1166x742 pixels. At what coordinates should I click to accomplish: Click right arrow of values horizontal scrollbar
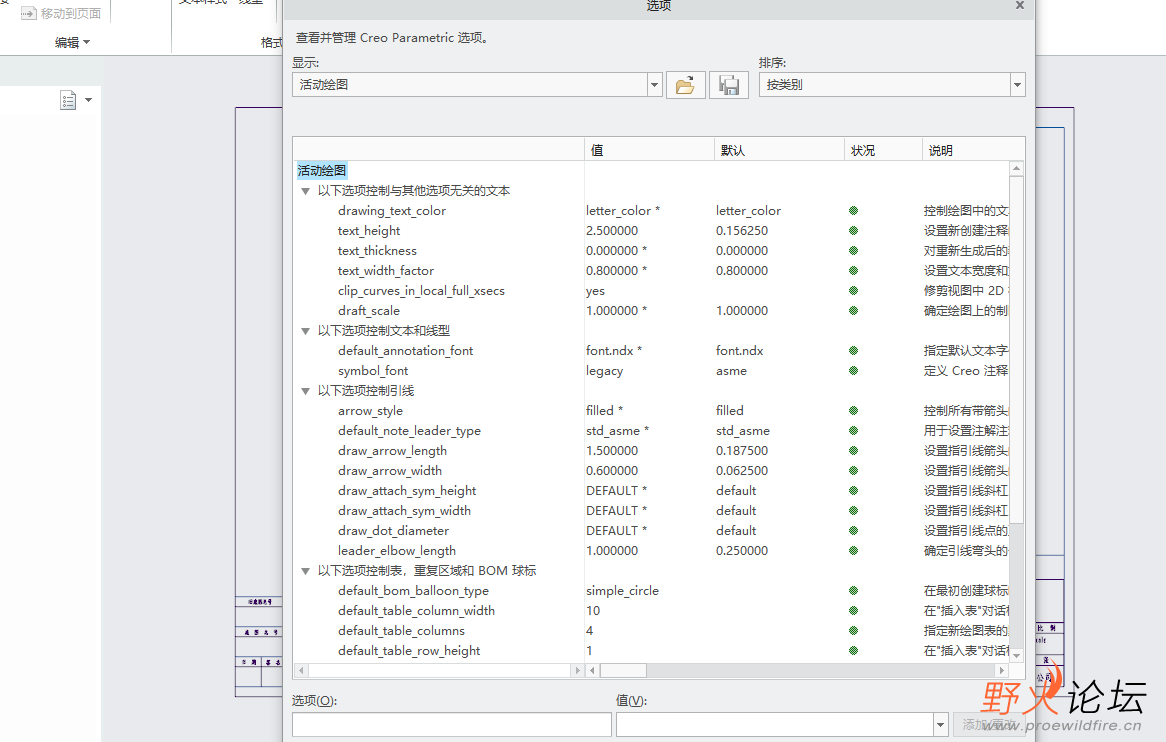tap(1002, 671)
